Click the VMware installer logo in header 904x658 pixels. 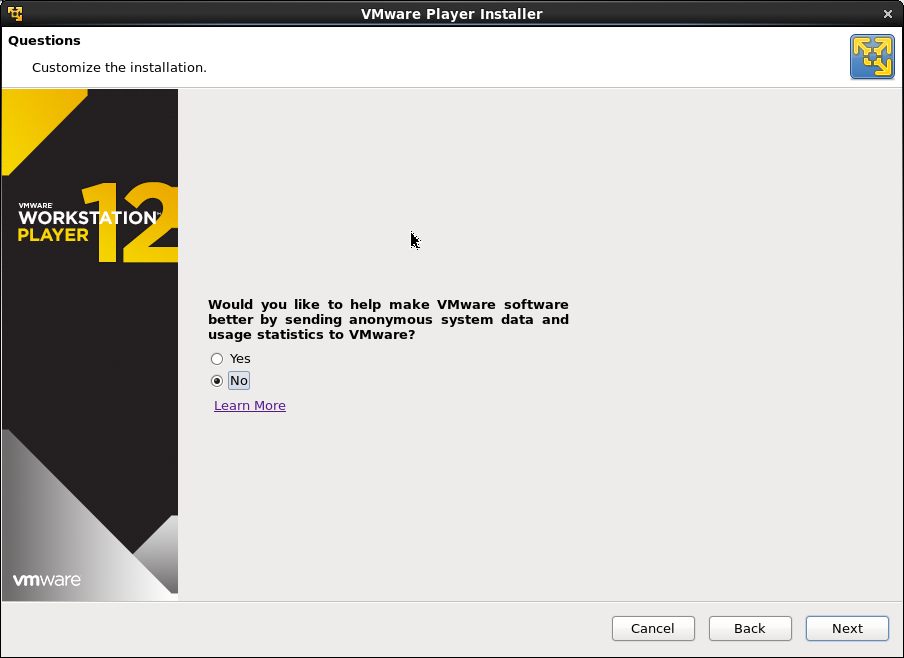pyautogui.click(x=871, y=56)
